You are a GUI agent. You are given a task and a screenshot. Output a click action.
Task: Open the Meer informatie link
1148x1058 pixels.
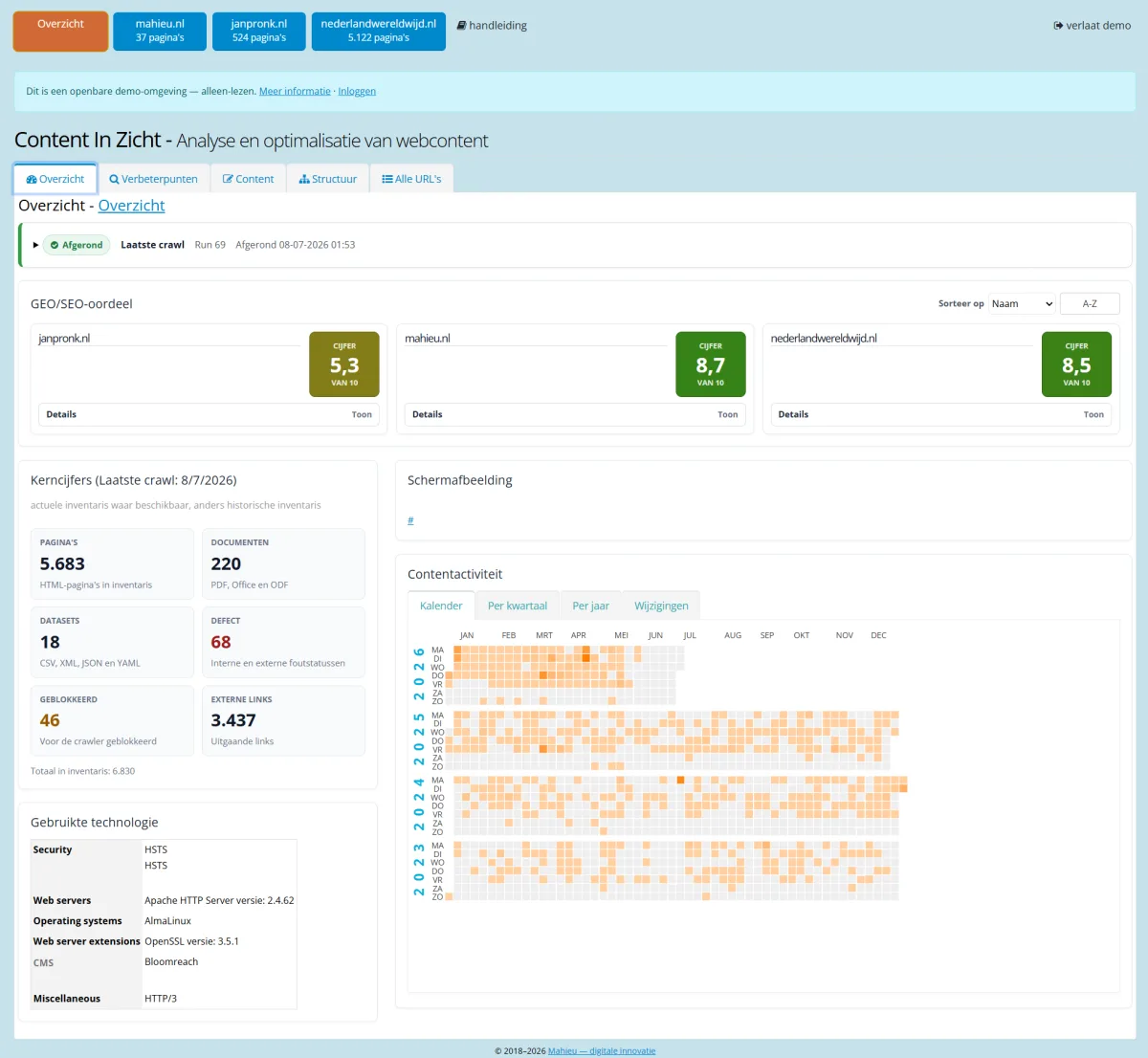tap(295, 91)
